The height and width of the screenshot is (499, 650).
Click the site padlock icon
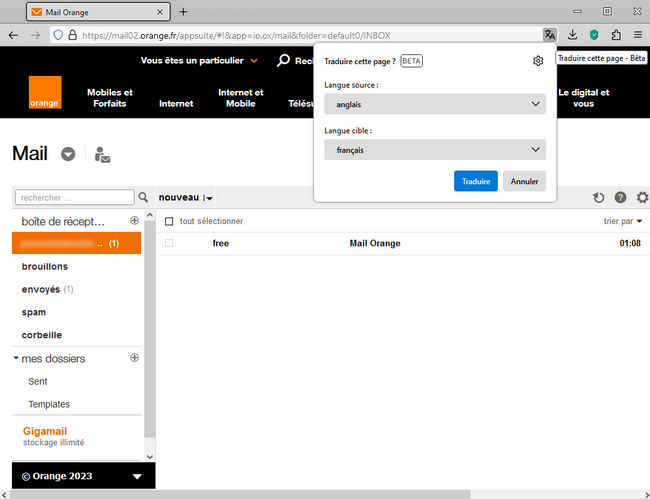tap(72, 35)
